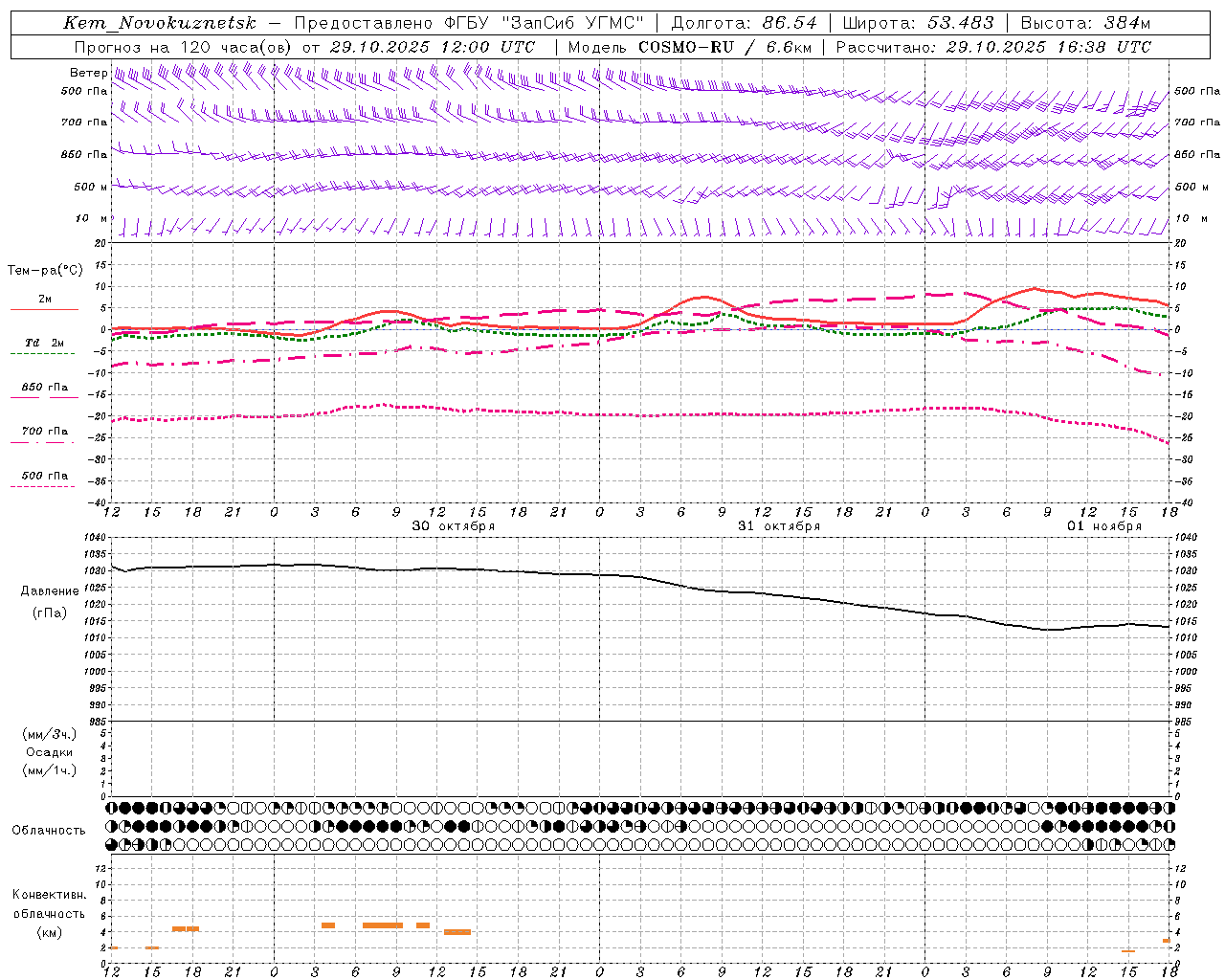Screen dimensions: 1225x980
Task: Click the '700 гПа' temperature legend label
Action: (44, 431)
